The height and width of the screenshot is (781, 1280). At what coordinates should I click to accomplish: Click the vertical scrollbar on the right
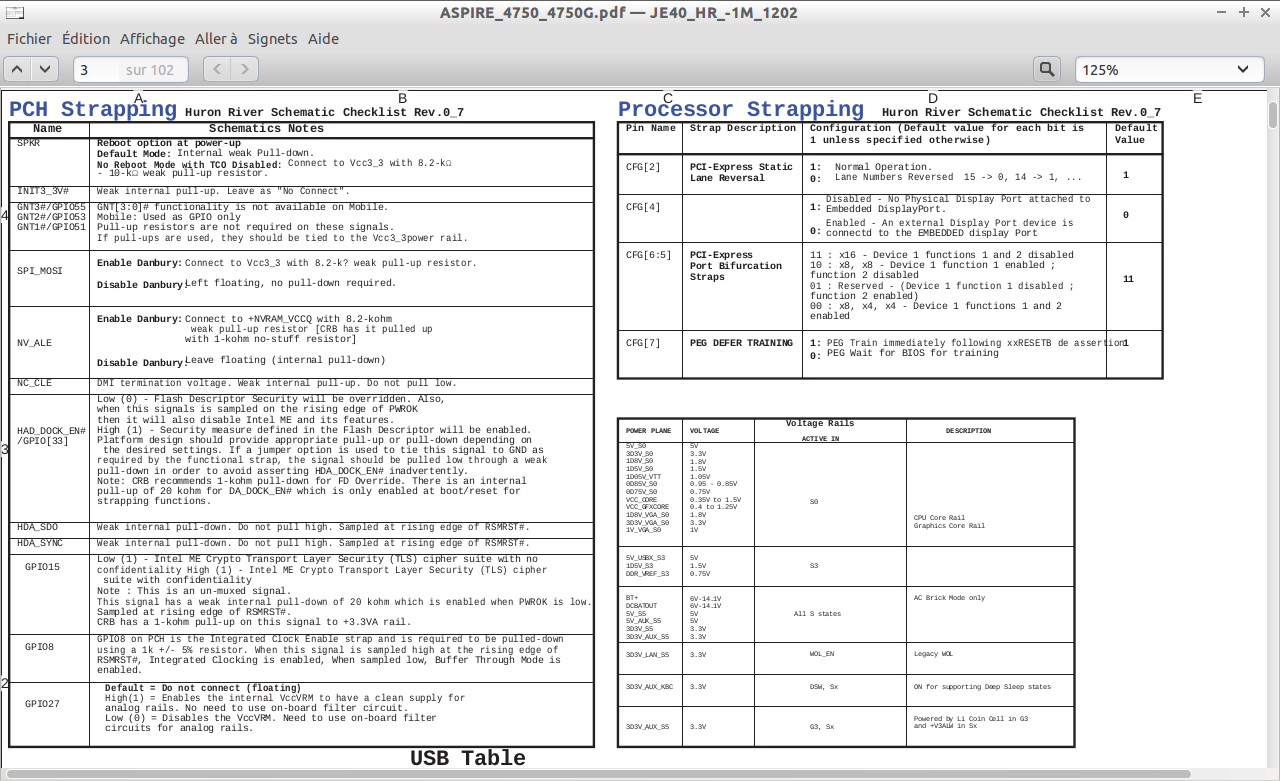tap(1273, 115)
